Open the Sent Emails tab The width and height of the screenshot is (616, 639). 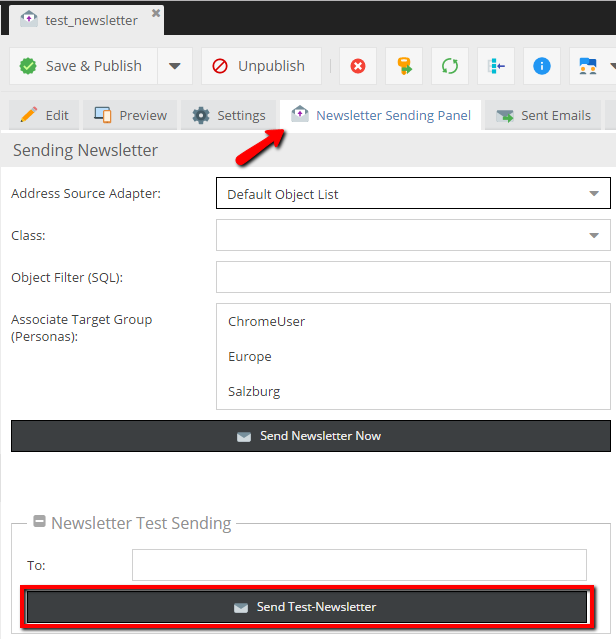tap(545, 115)
